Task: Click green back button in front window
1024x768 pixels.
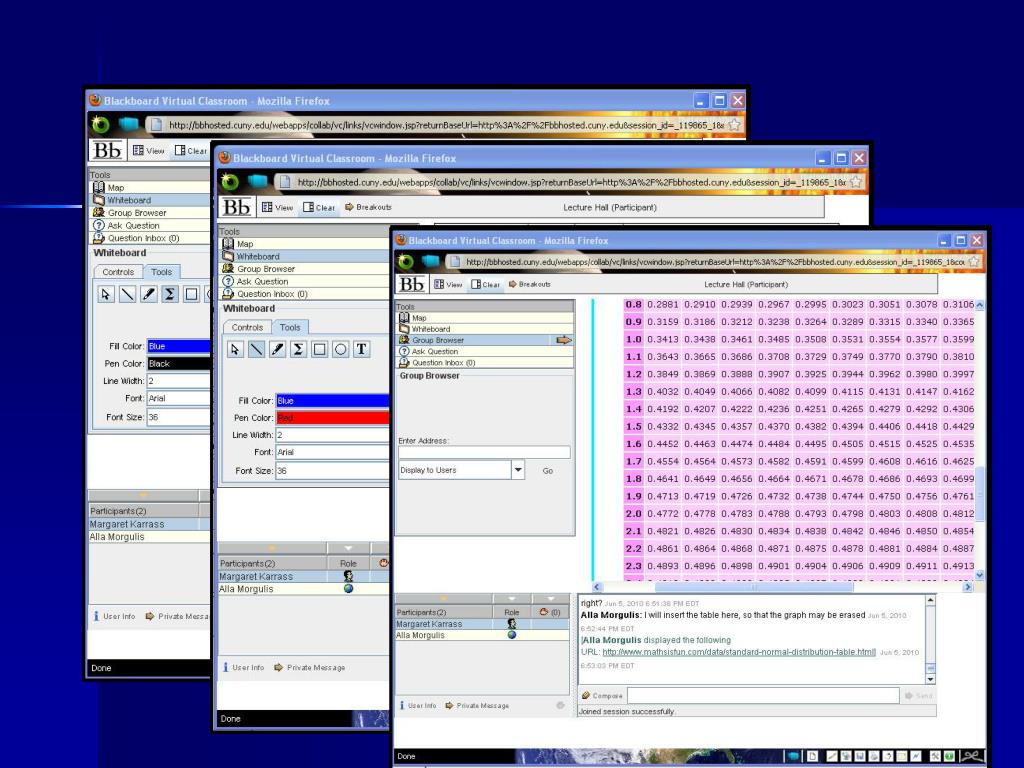Action: tap(406, 262)
